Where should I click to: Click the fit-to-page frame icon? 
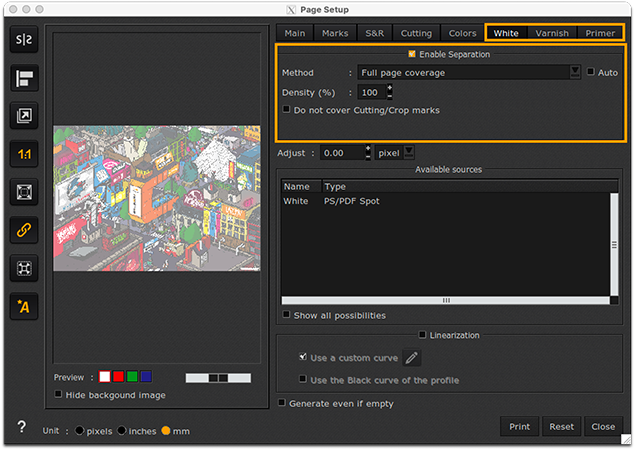23,192
